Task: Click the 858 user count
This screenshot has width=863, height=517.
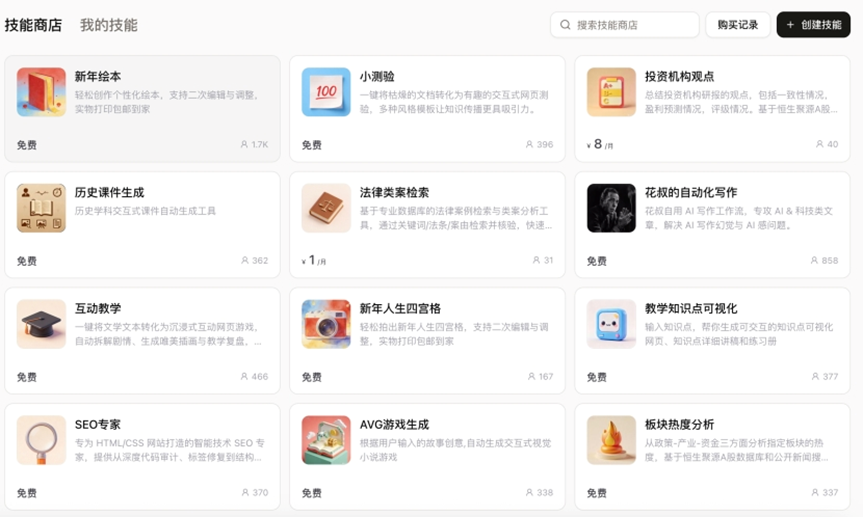Action: click(x=830, y=260)
